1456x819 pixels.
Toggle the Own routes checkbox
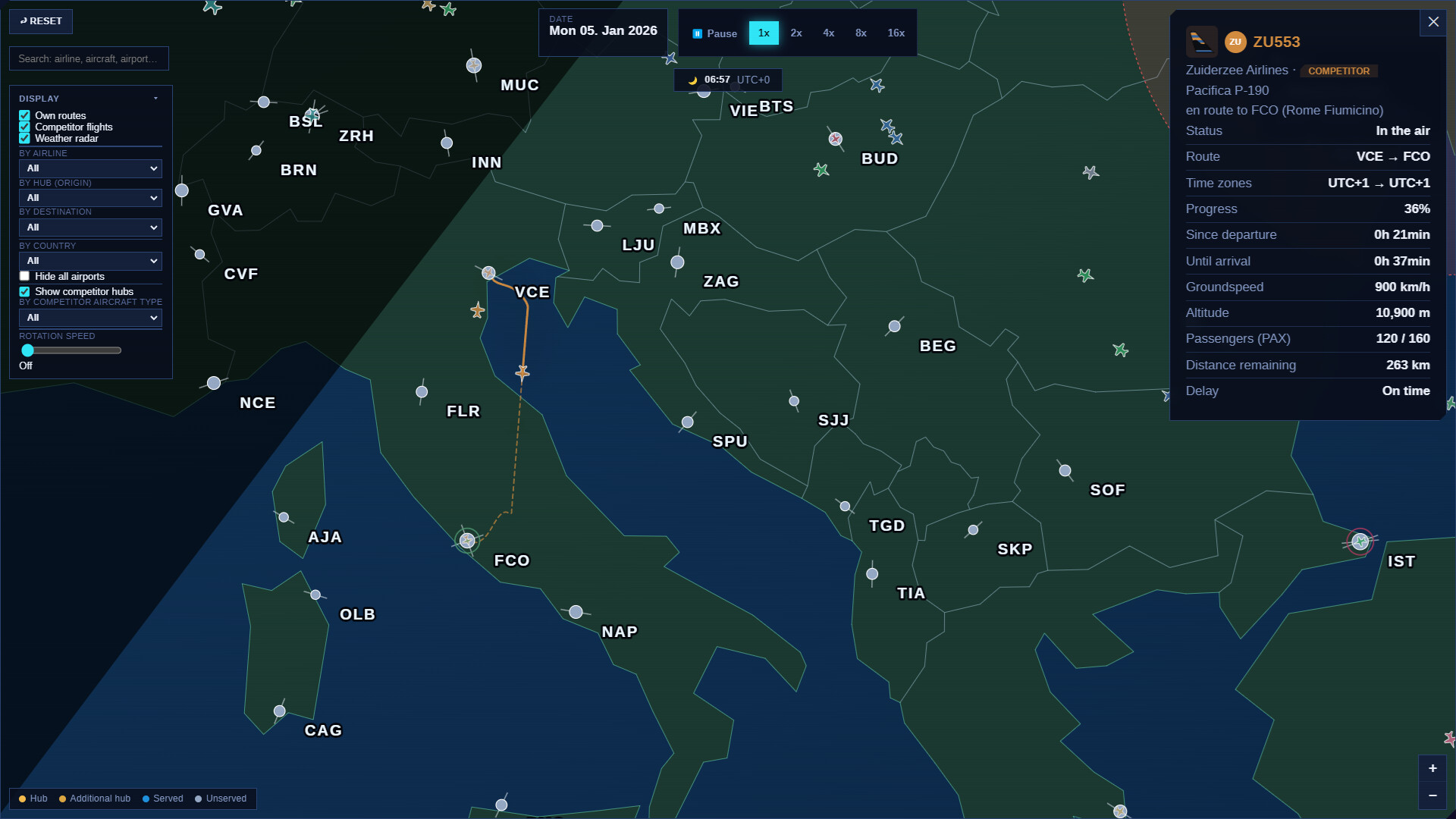(x=24, y=116)
